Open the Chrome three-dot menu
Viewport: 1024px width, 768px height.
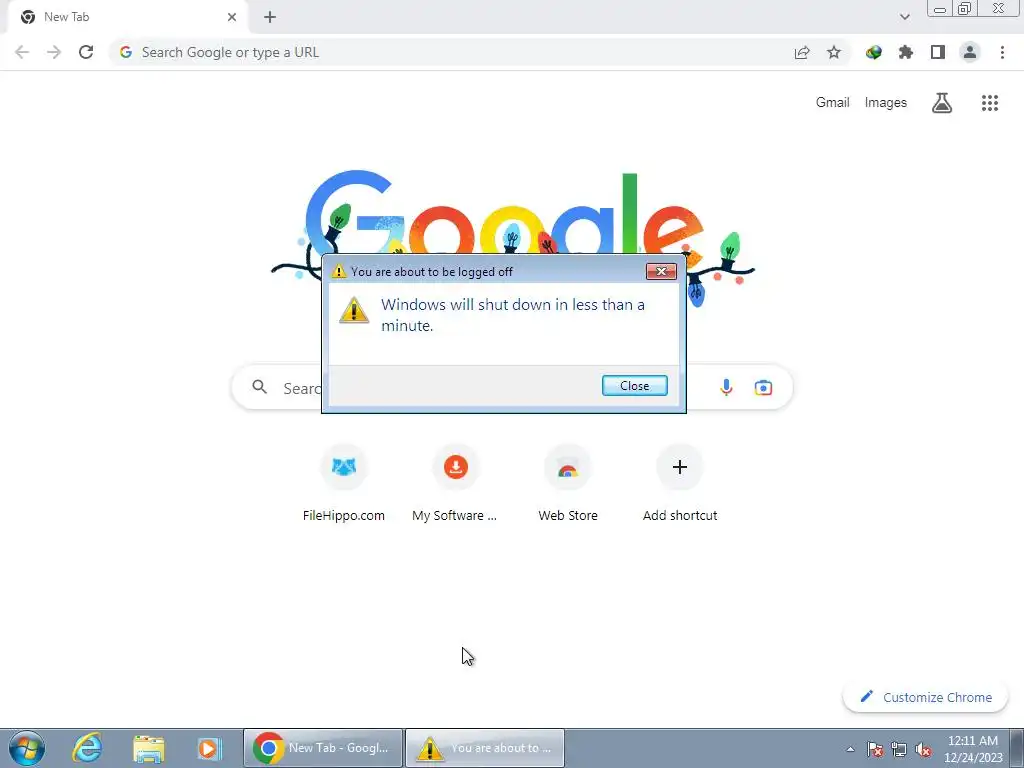1002,52
